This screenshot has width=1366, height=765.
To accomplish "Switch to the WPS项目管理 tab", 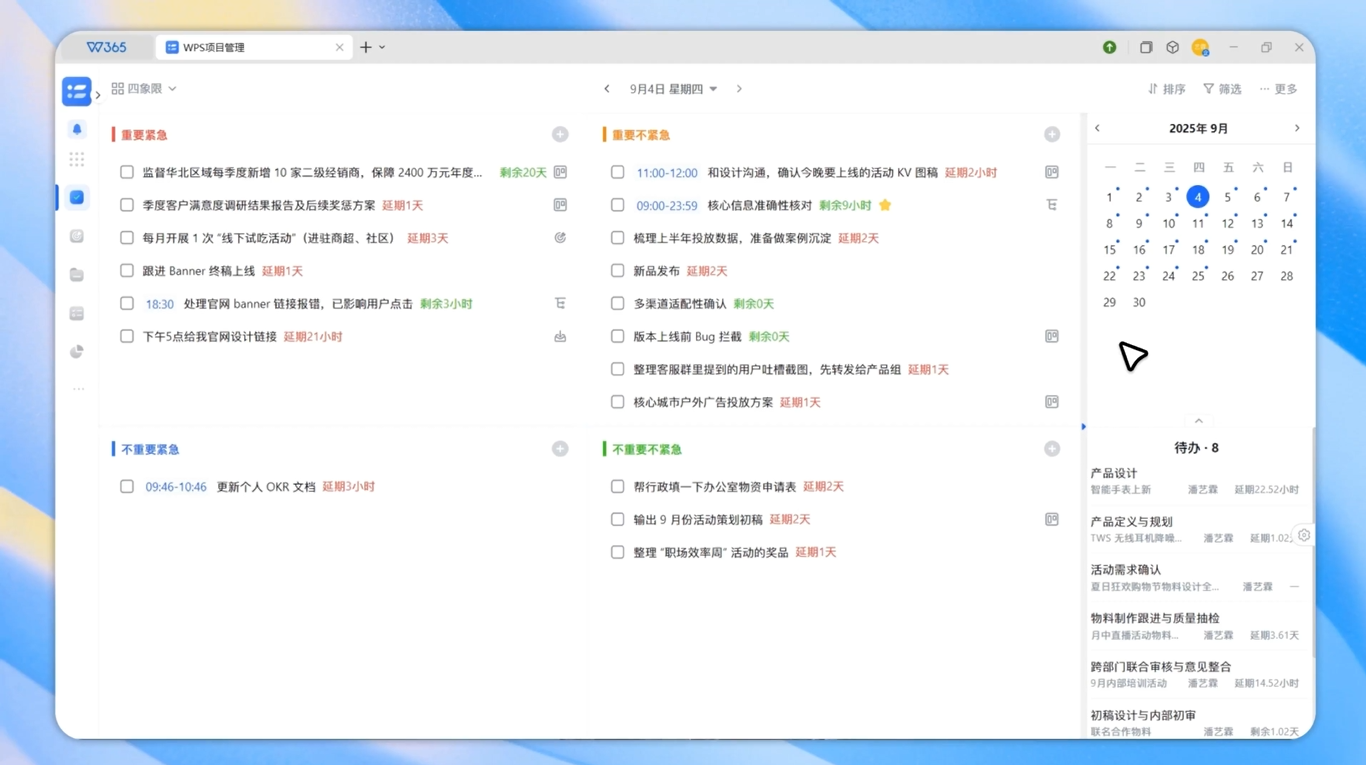I will pos(253,47).
